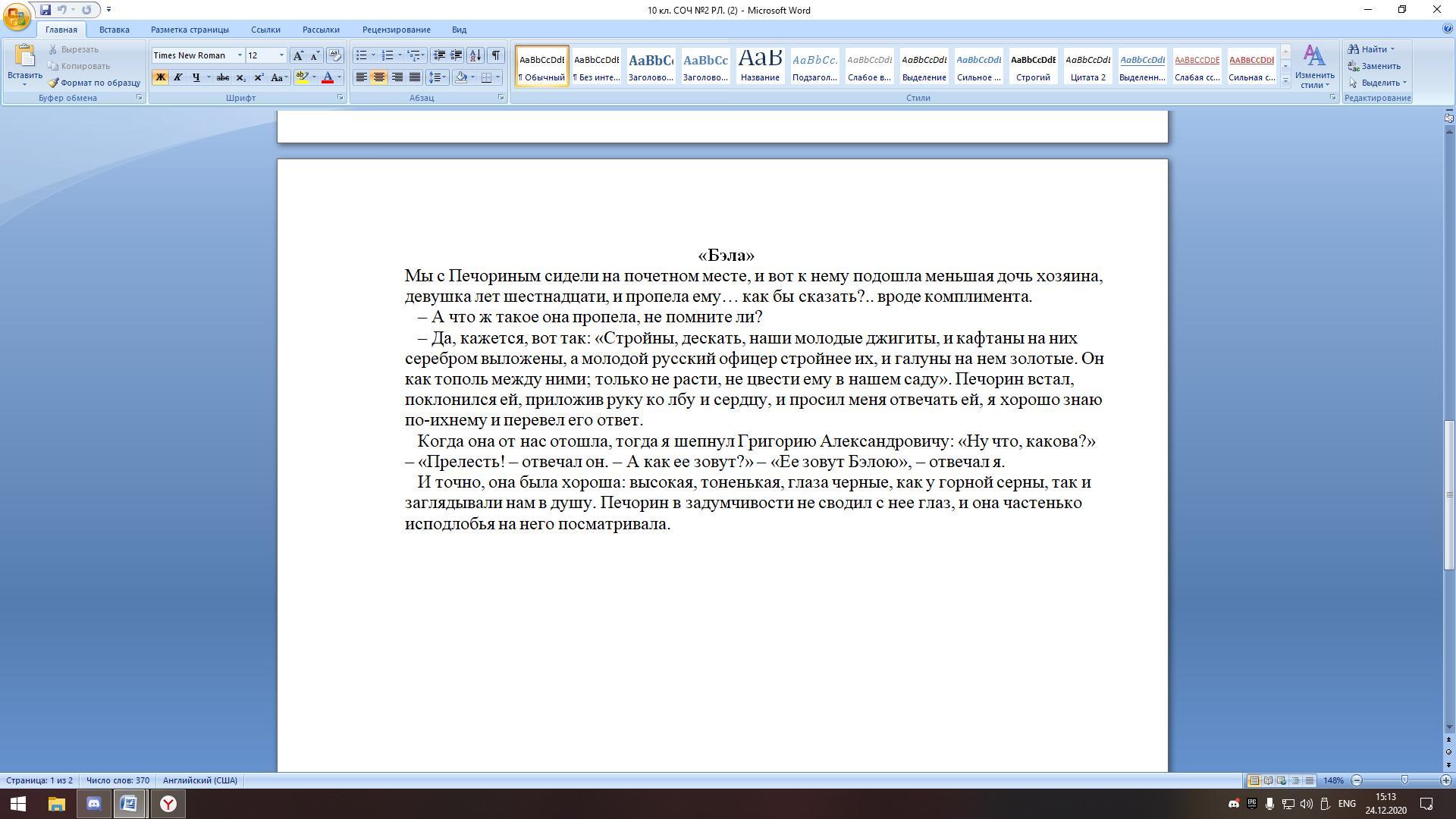Decrease paragraph indent
Screen dimensions: 1456x819
[x=439, y=55]
